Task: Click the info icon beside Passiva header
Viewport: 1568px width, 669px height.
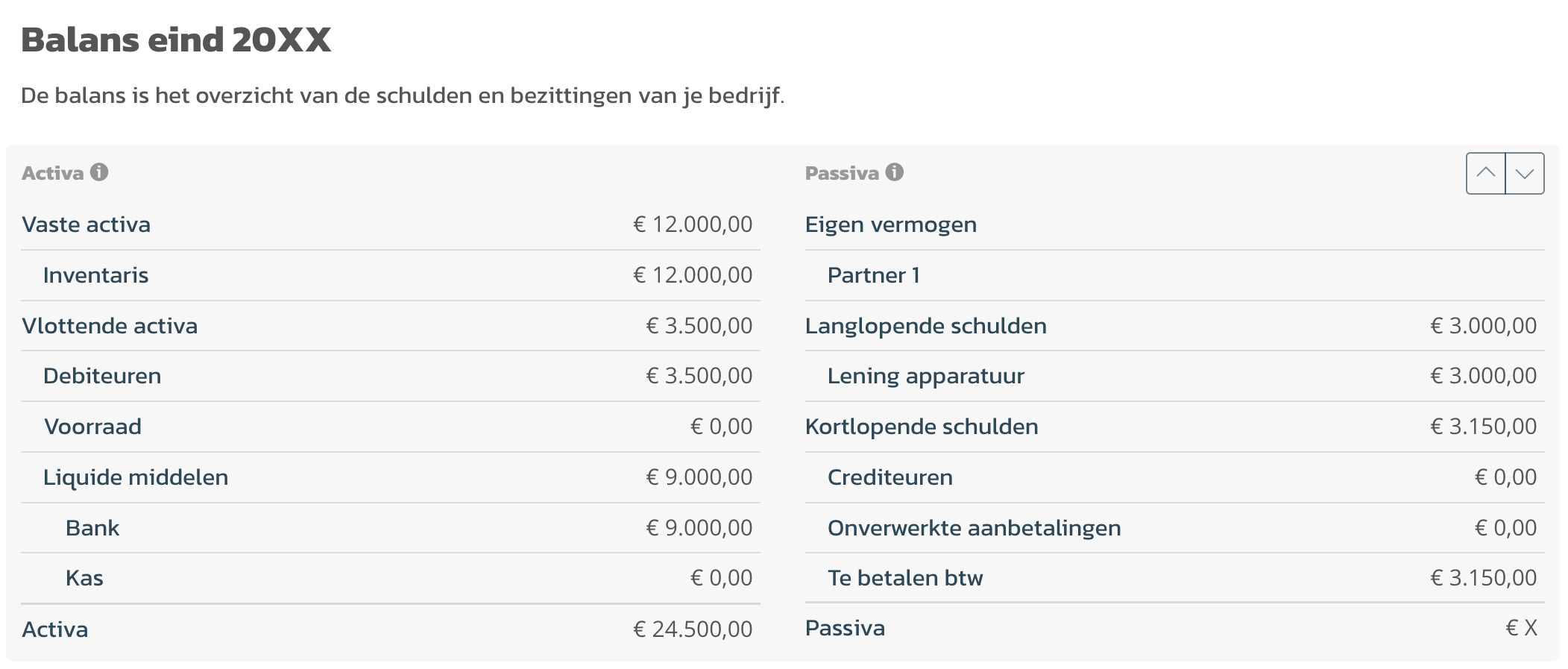Action: point(895,172)
